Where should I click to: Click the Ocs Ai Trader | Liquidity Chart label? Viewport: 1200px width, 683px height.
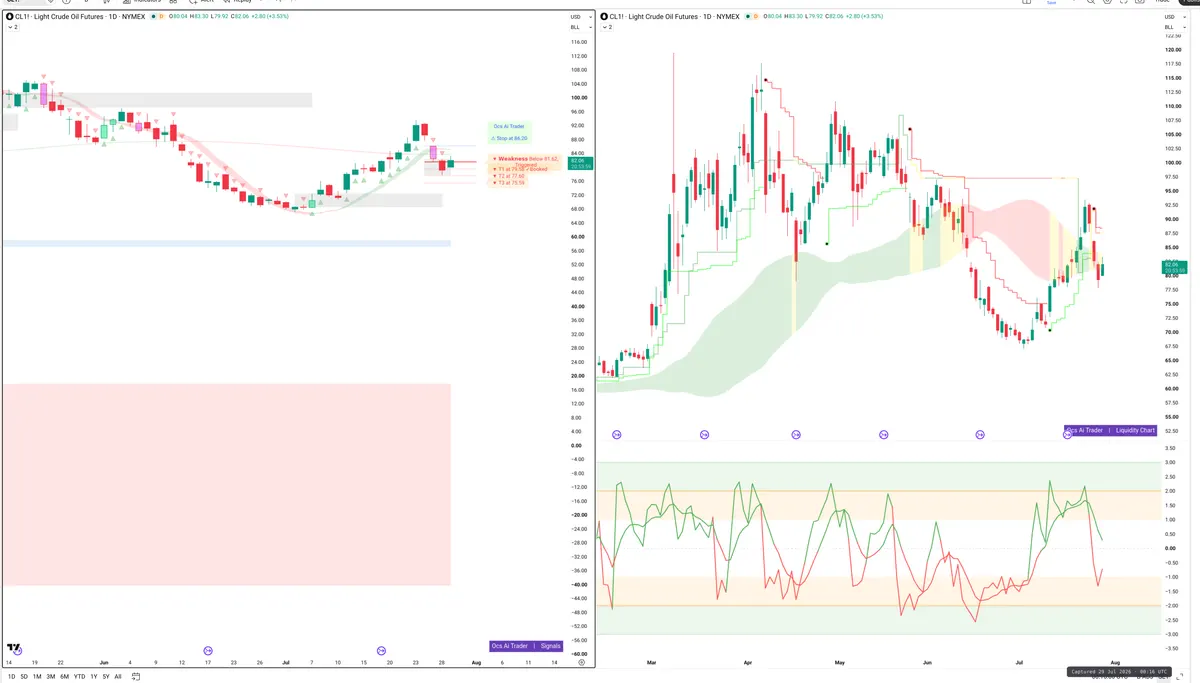1111,430
